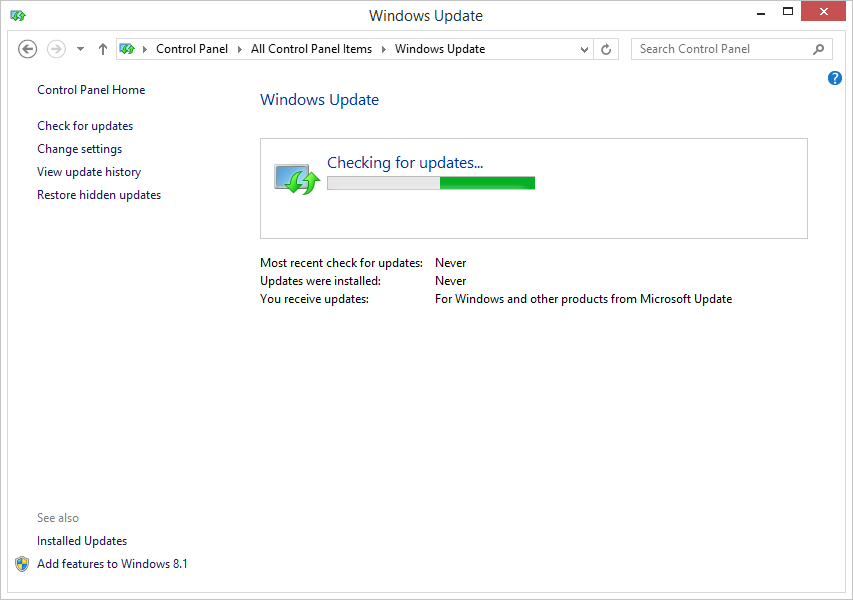Click 'Never' next to Most recent check
Image resolution: width=853 pixels, height=600 pixels.
450,263
